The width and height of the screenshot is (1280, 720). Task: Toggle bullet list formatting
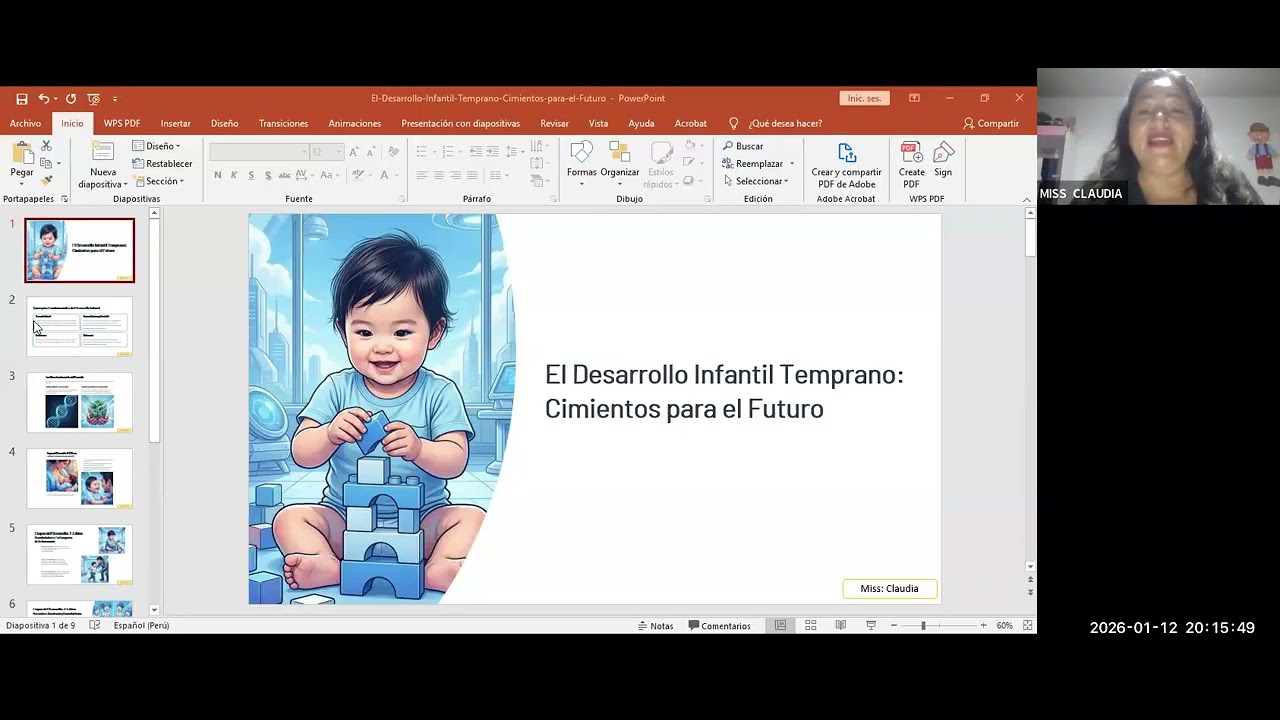coord(422,151)
